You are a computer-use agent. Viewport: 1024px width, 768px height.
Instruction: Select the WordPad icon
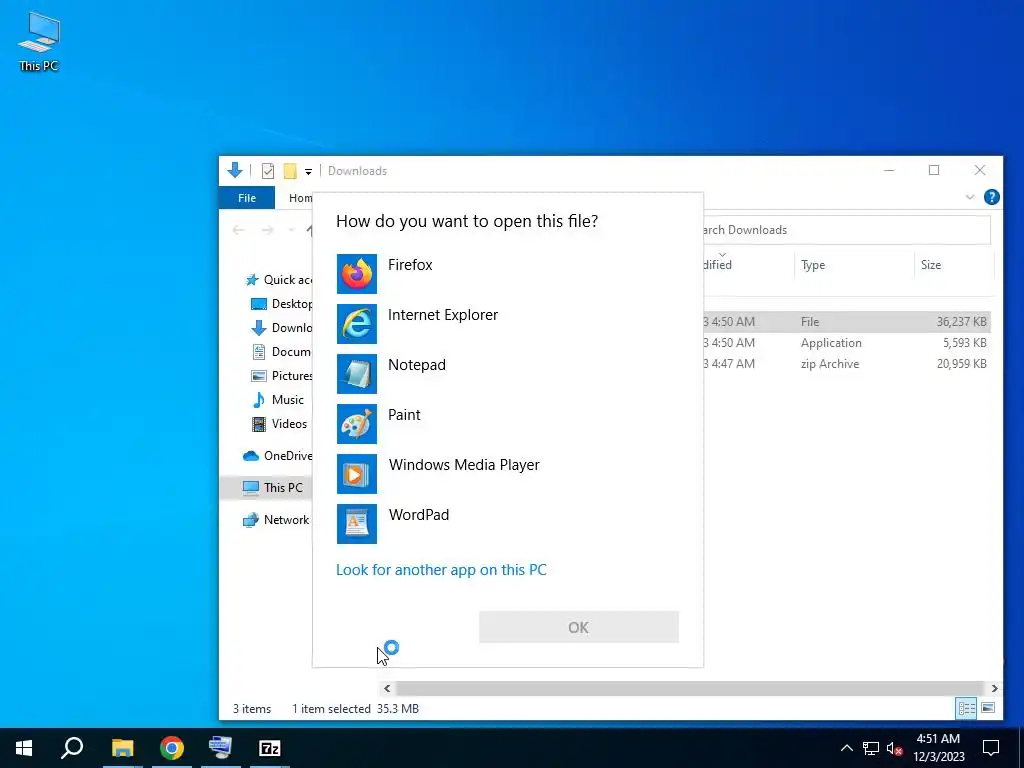coord(357,524)
